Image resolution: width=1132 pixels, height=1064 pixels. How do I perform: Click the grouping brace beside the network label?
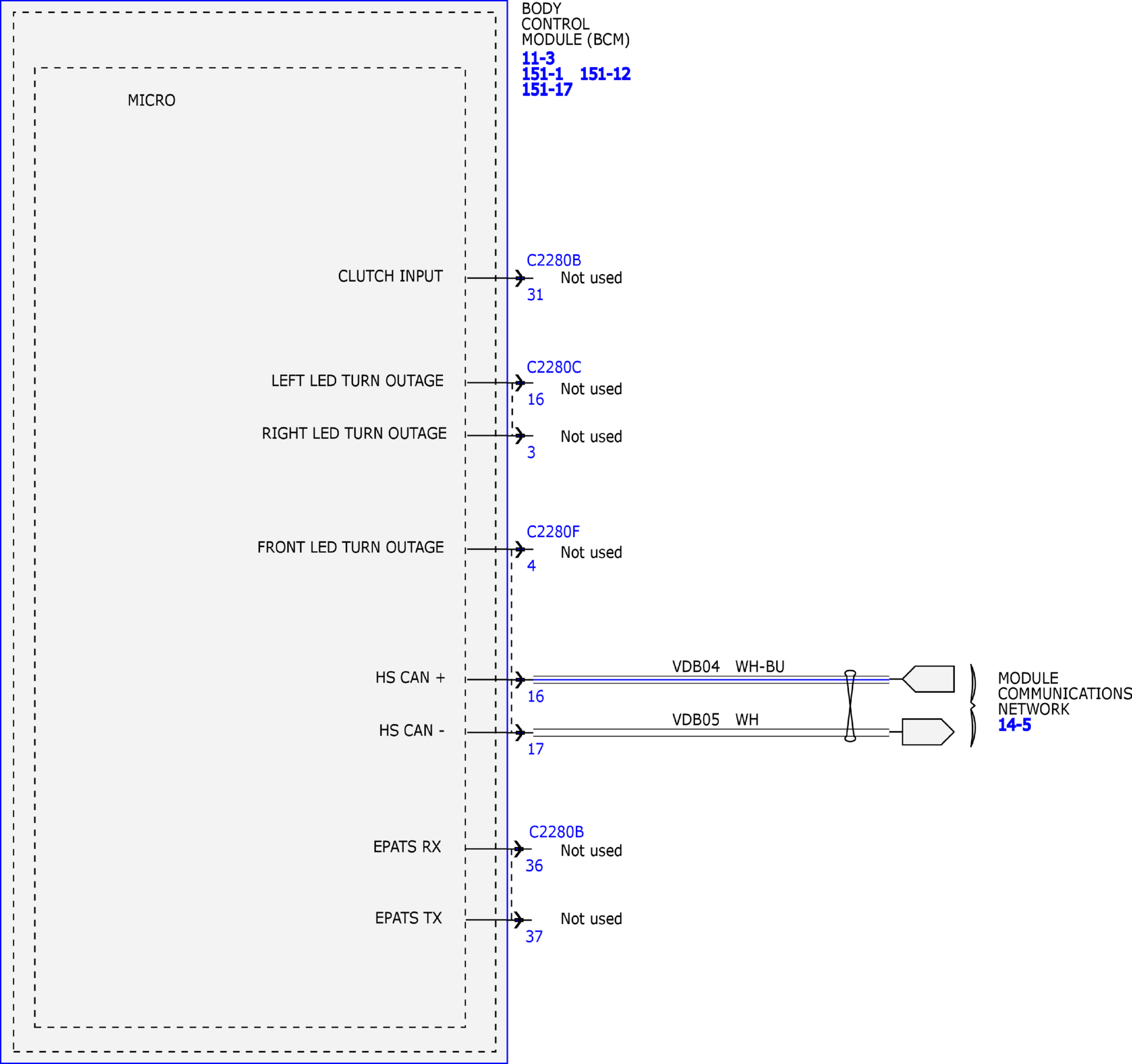(x=973, y=706)
